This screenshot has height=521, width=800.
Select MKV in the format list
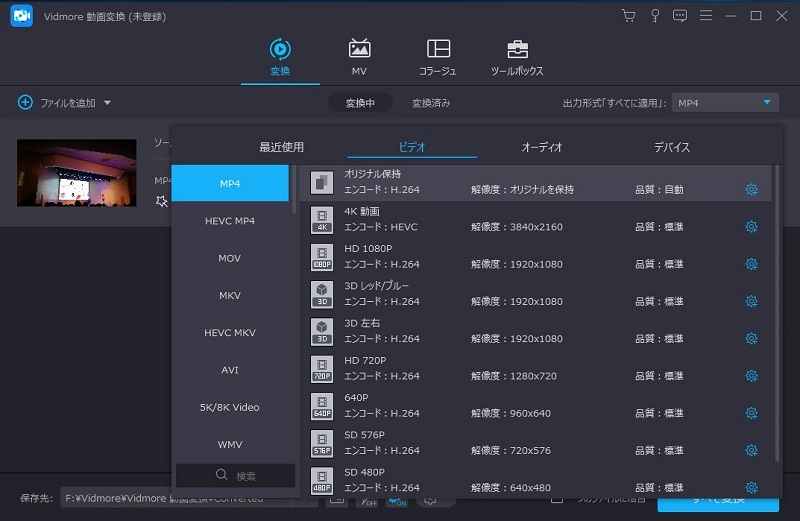tap(230, 295)
